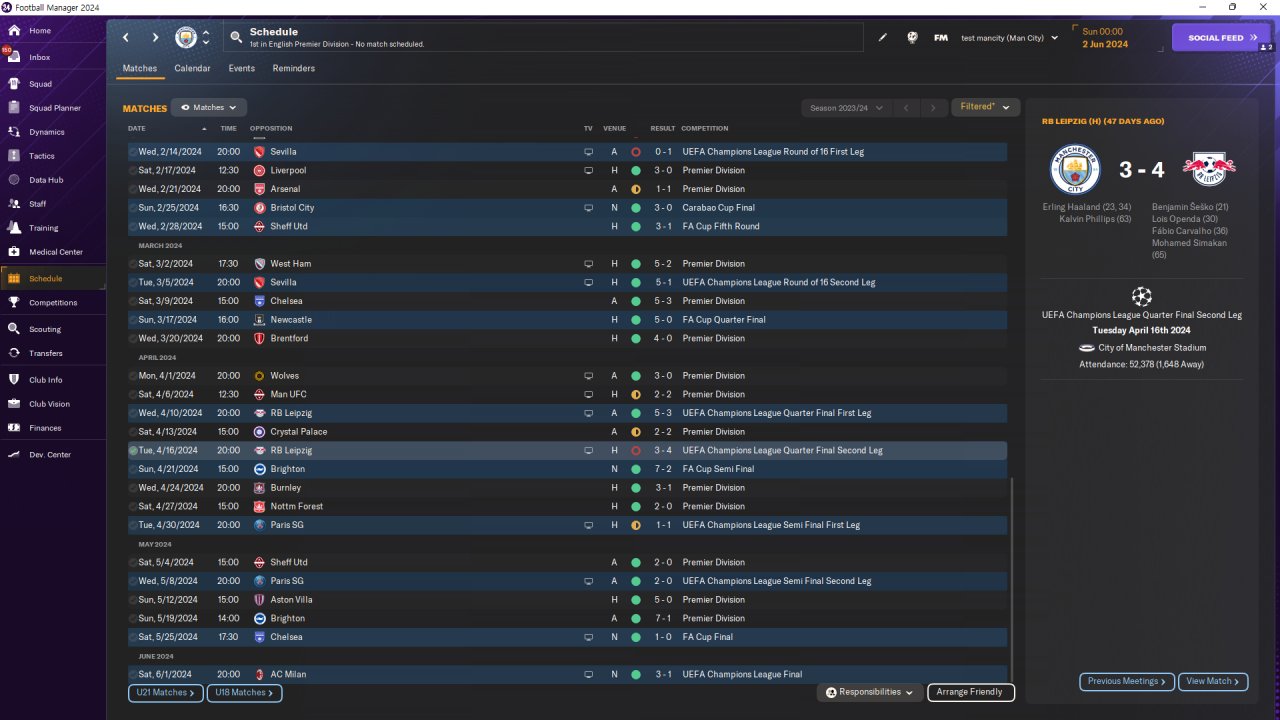Open the Tactics board icon
The image size is (1280, 720).
pos(14,156)
